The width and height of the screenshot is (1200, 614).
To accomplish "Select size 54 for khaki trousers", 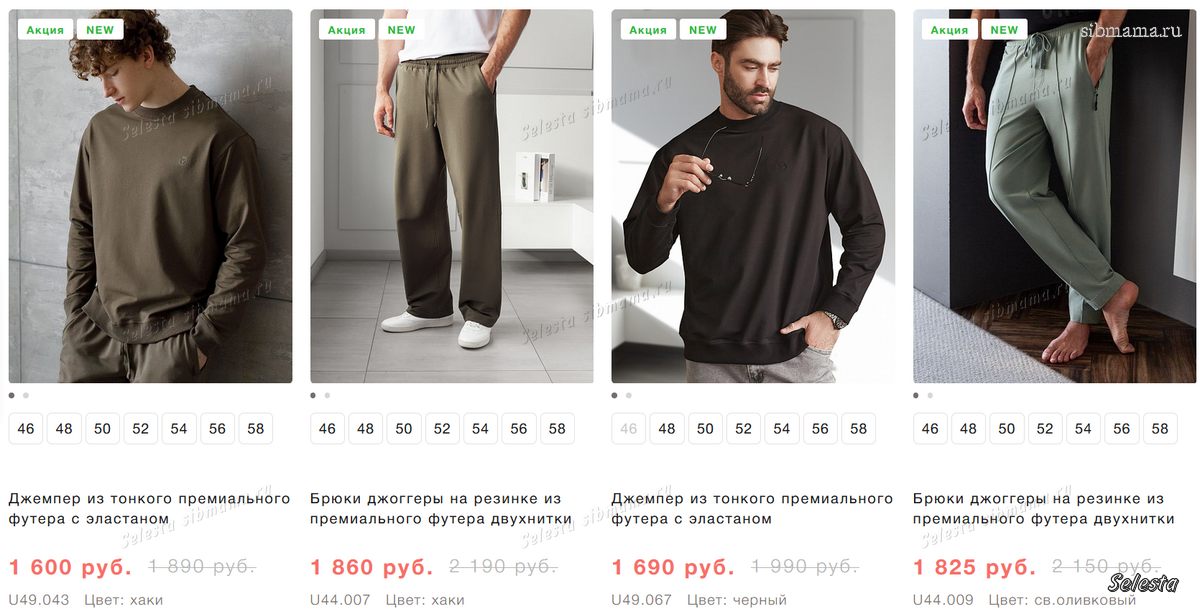I will [x=480, y=428].
